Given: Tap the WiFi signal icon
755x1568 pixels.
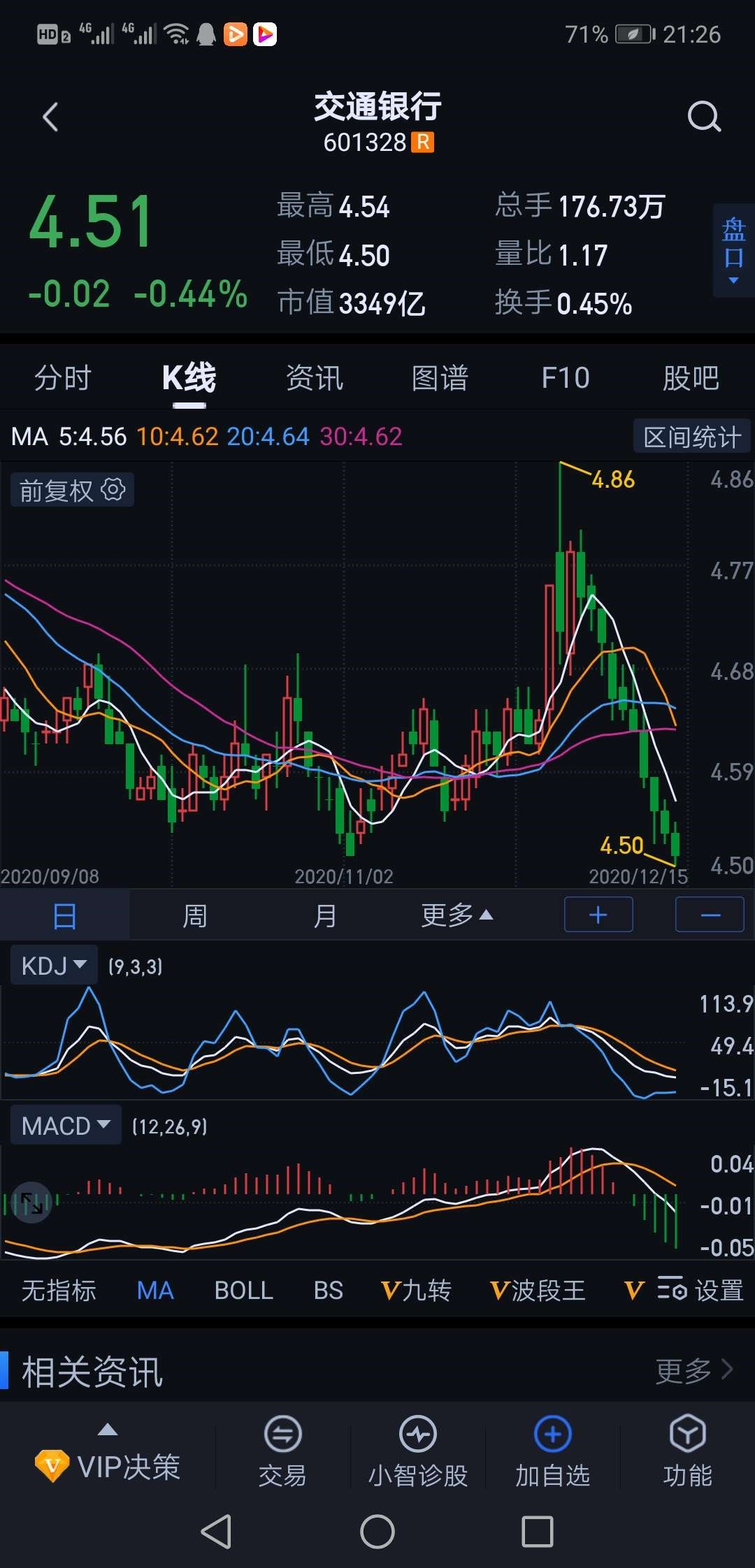Looking at the screenshot, I should [176, 34].
